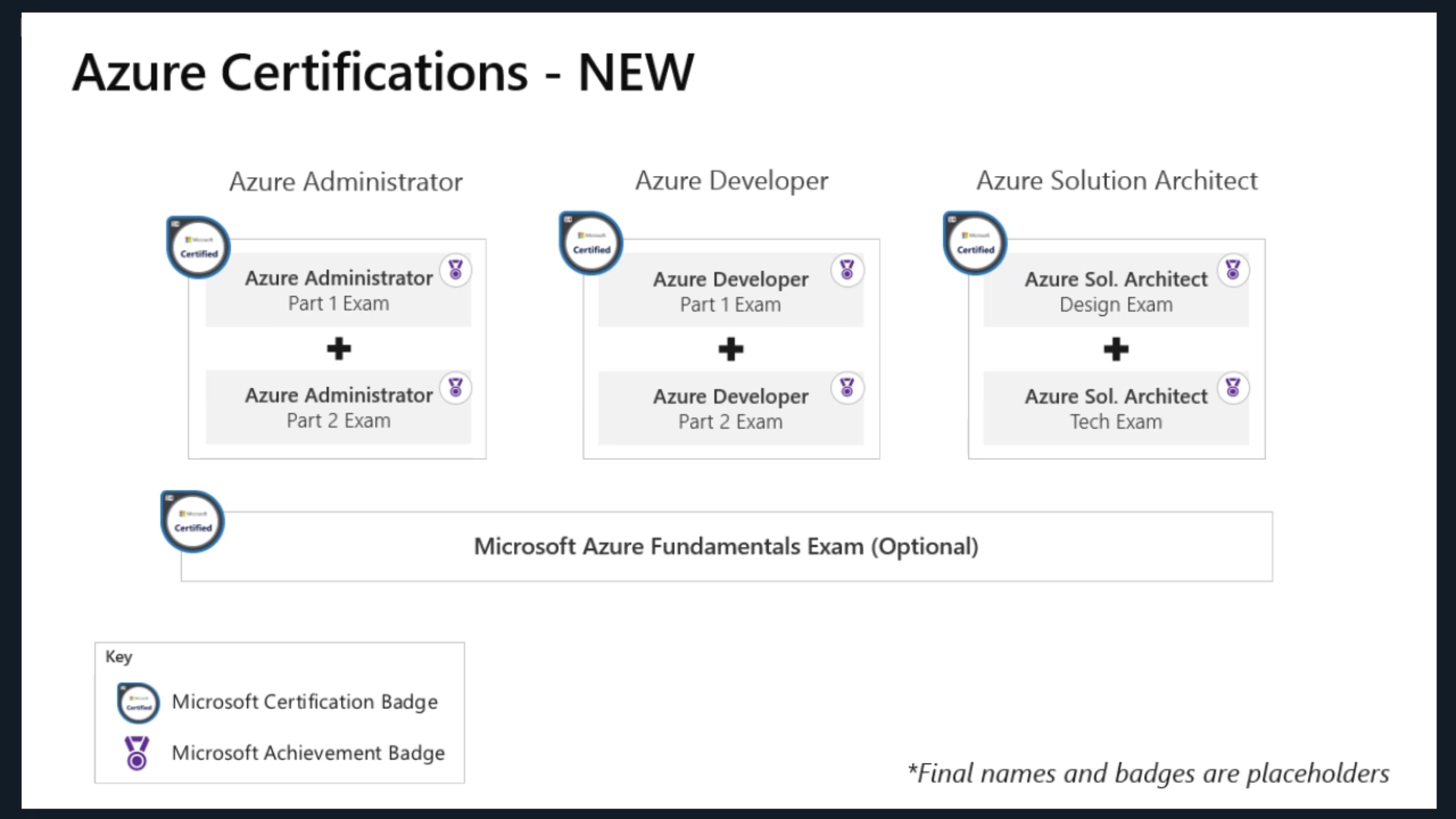The height and width of the screenshot is (819, 1456).
Task: Click plus sign between Azure Sol. Architect exams
Action: (1116, 349)
